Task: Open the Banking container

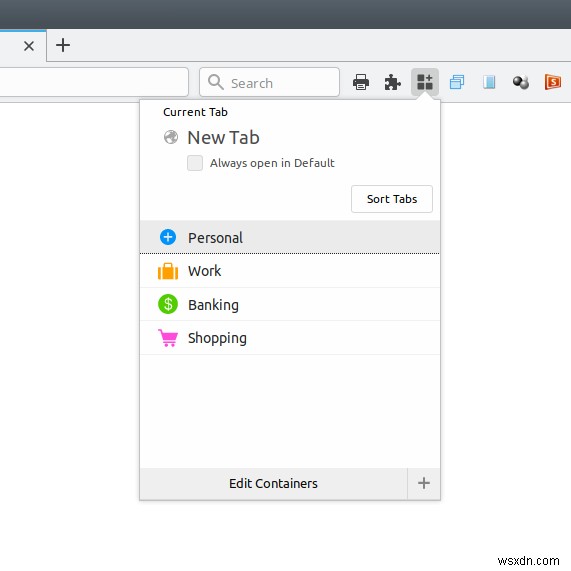Action: click(290, 304)
